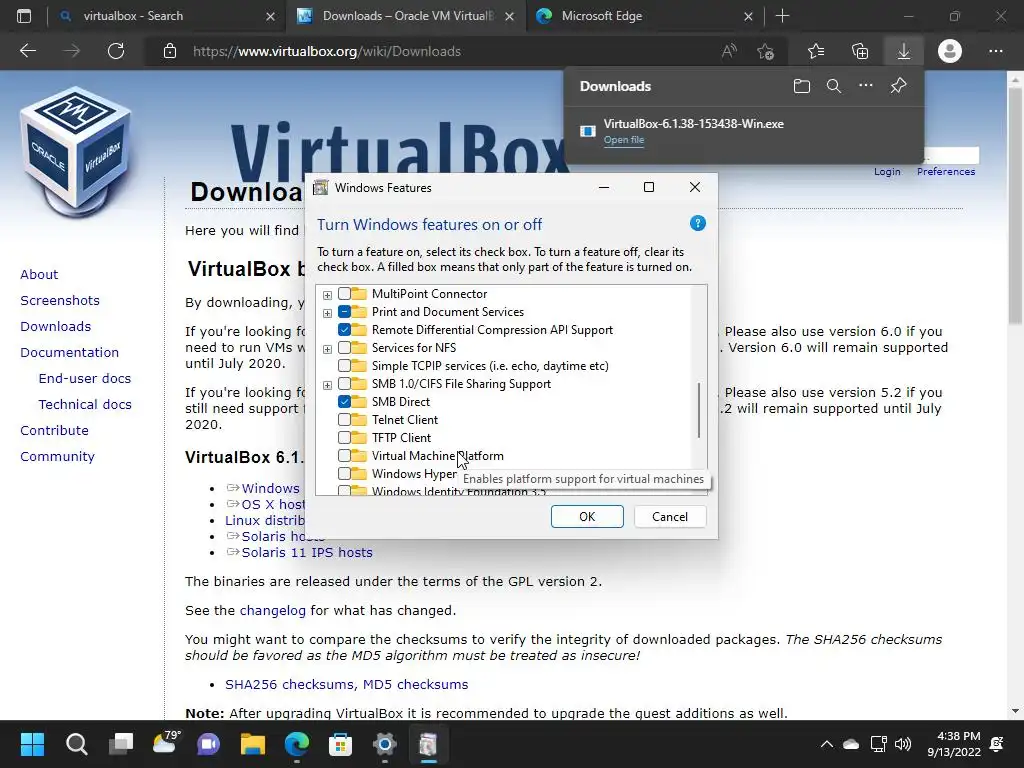Click Windows Features list scrollbar thumb
Image resolution: width=1024 pixels, height=768 pixels.
pyautogui.click(x=699, y=410)
